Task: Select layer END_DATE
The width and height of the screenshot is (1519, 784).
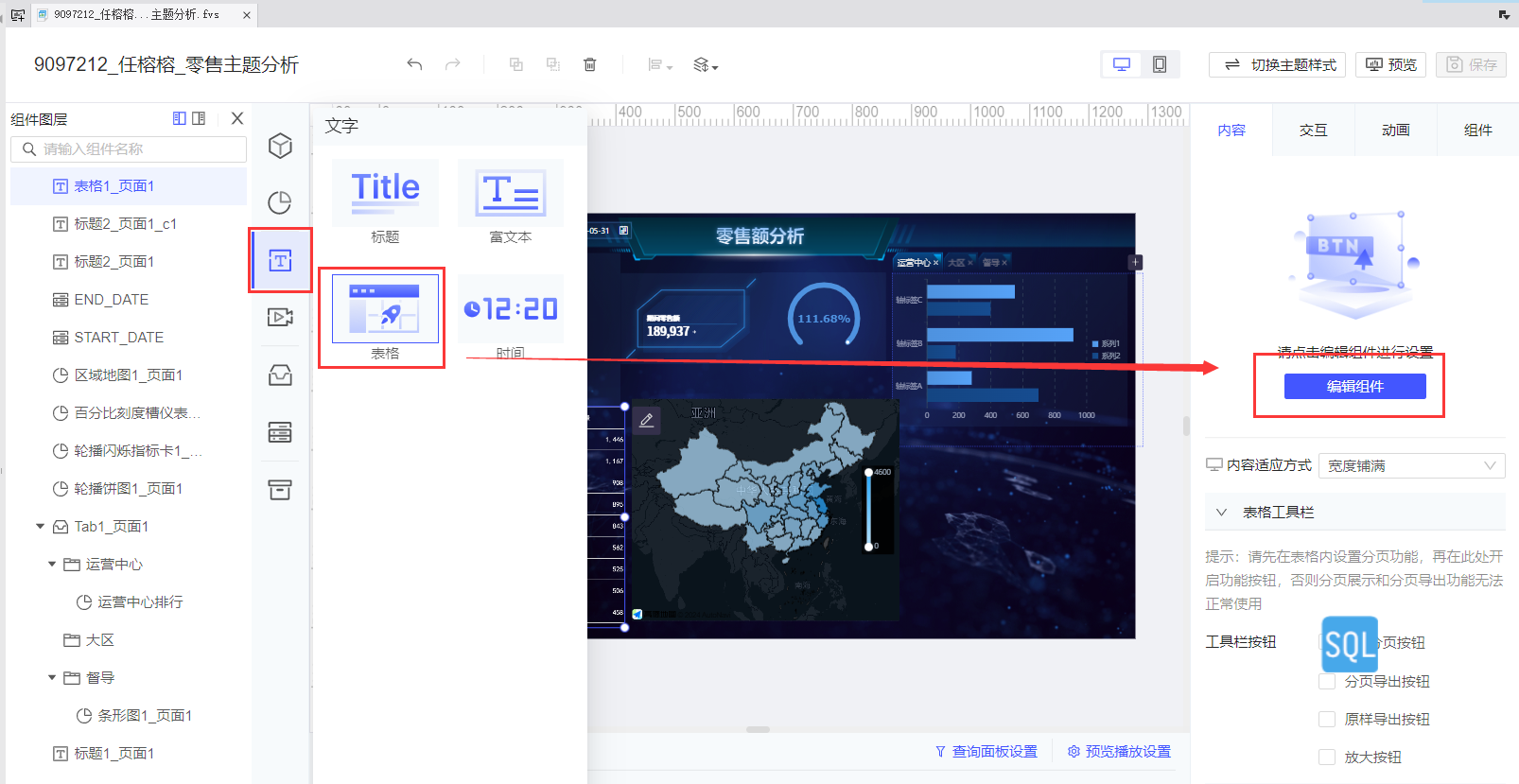Action: point(129,300)
